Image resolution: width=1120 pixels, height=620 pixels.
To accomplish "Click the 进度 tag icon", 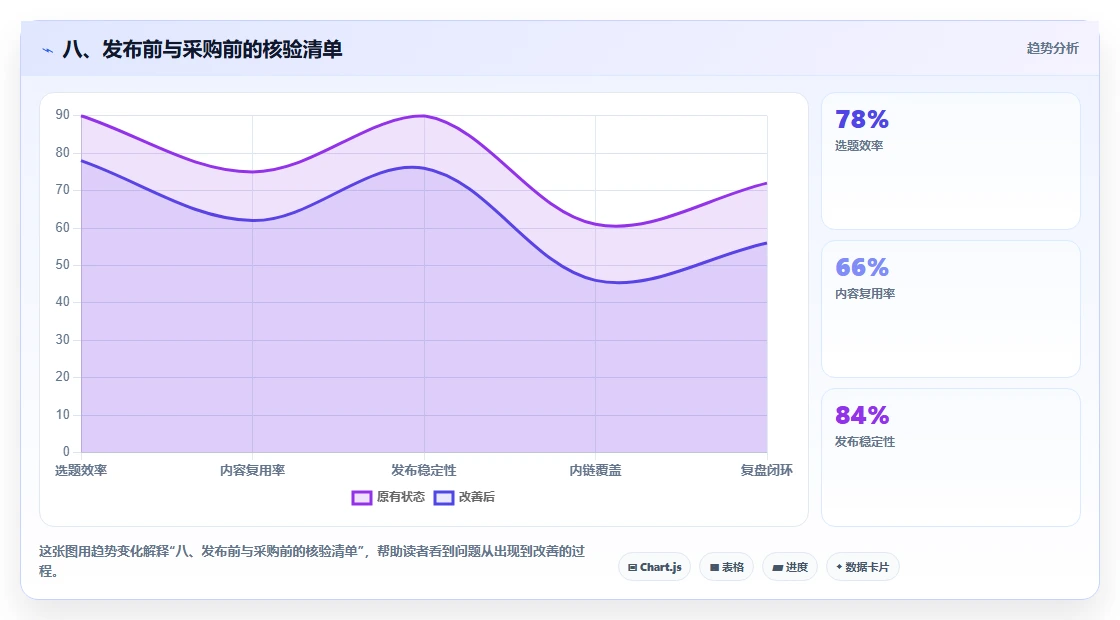I will point(778,568).
